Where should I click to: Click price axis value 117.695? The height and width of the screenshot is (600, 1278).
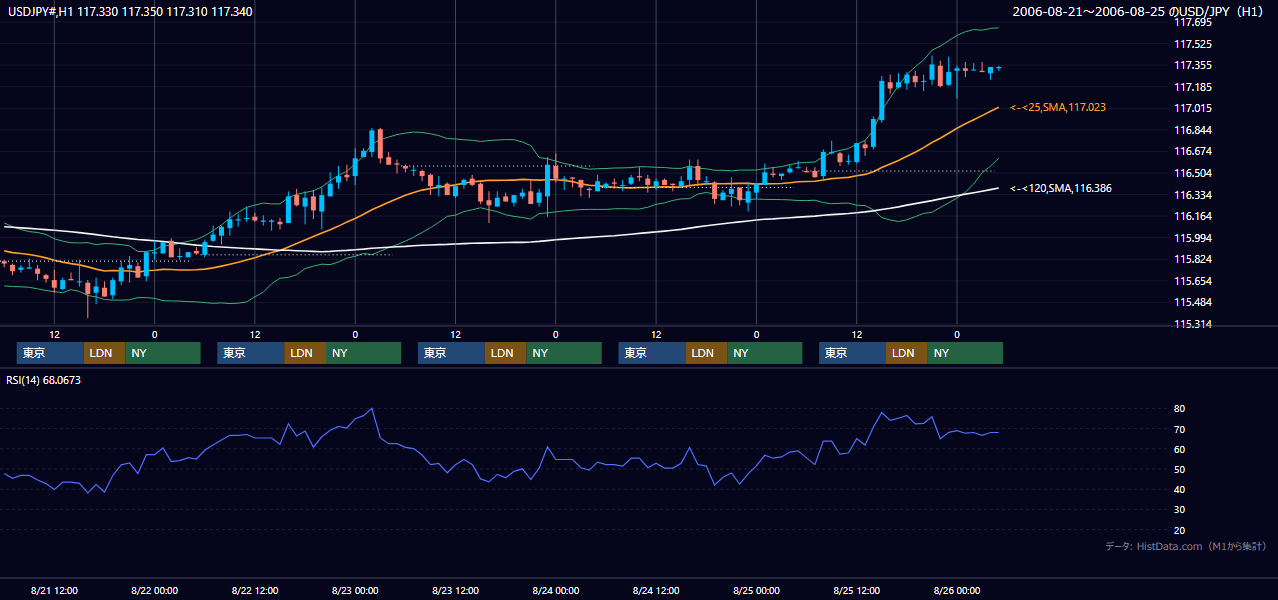pos(1193,23)
